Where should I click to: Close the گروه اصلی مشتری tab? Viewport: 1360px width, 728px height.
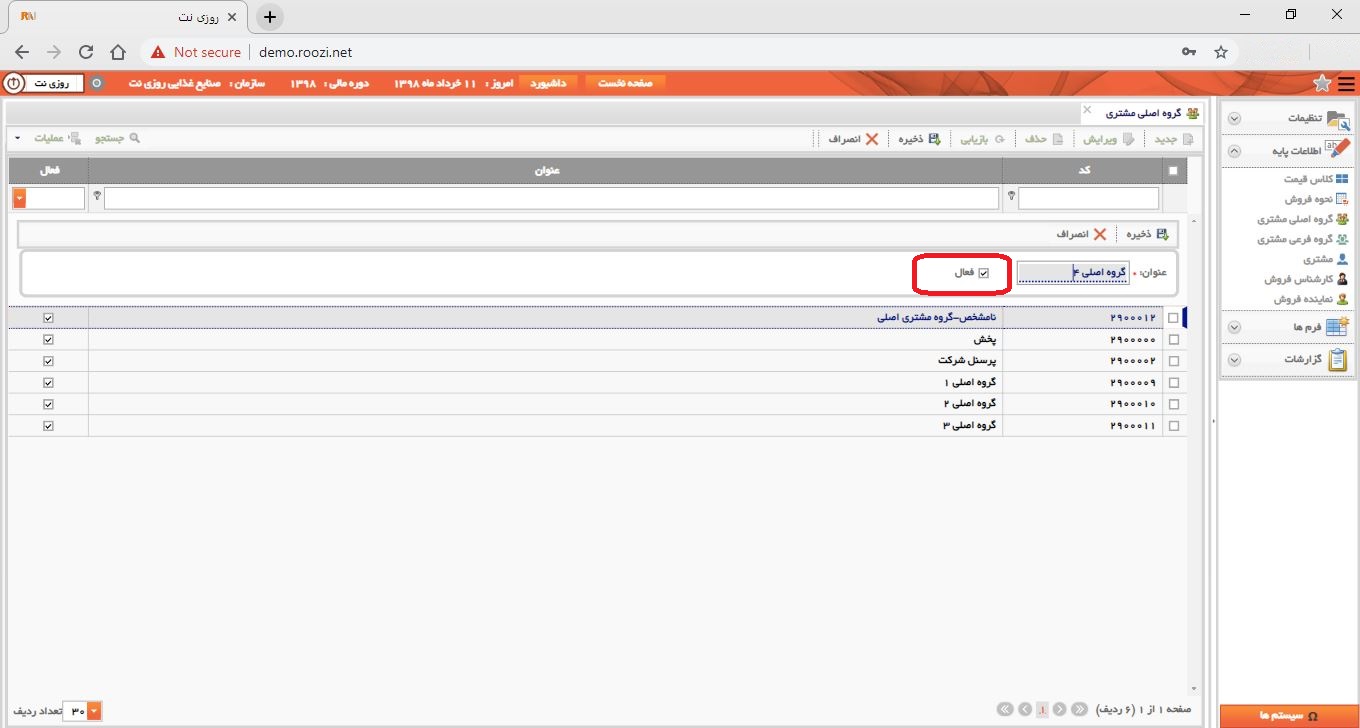[x=1087, y=110]
